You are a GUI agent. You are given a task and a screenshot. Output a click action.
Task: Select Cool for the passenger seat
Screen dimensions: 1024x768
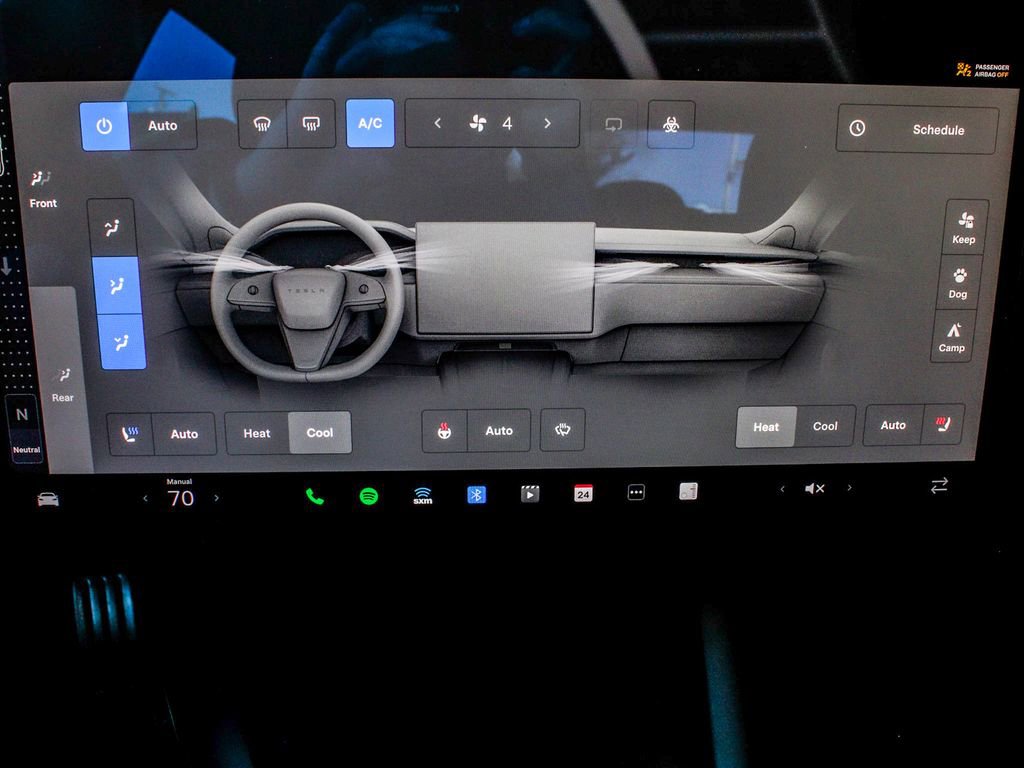(824, 426)
